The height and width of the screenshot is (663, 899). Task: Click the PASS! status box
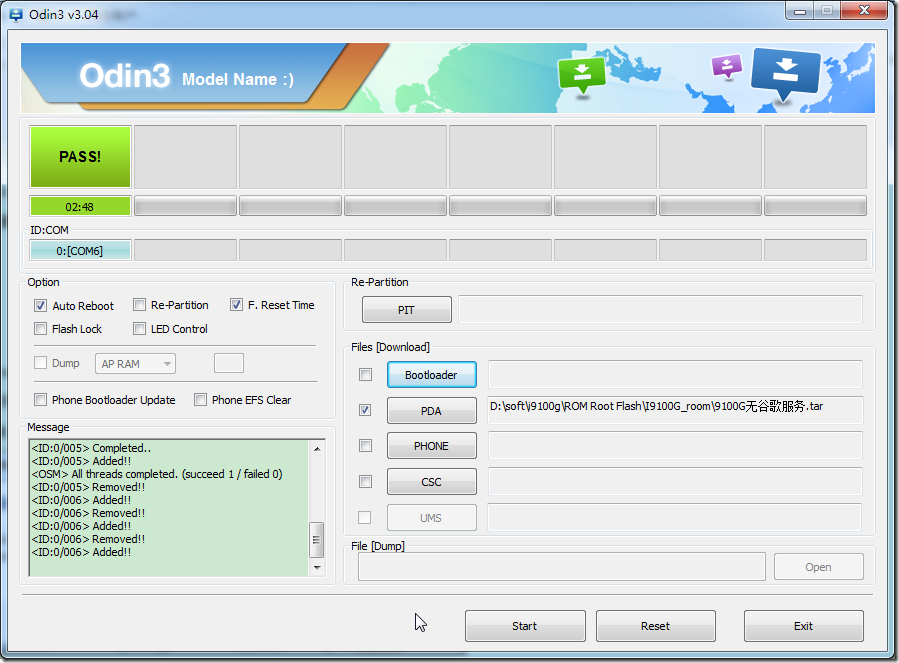tap(80, 157)
